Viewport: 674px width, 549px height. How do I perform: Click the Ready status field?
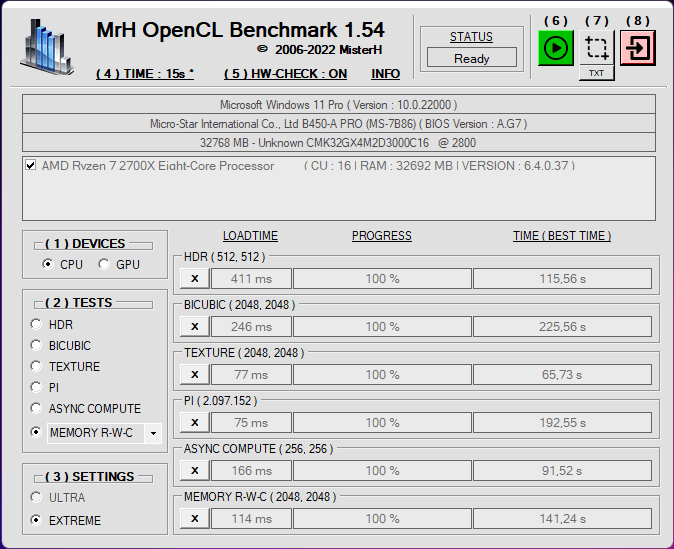click(x=472, y=58)
